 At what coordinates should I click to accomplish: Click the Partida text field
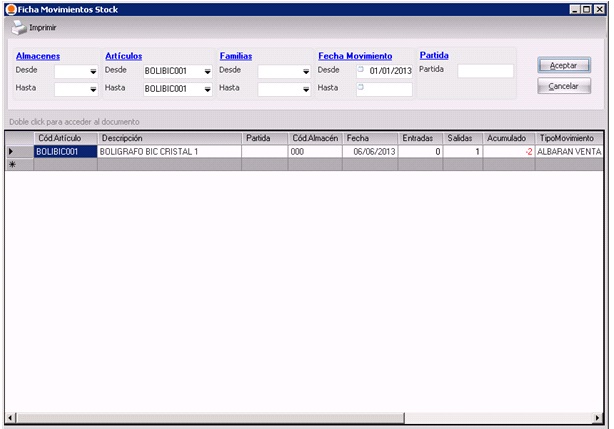coord(484,71)
